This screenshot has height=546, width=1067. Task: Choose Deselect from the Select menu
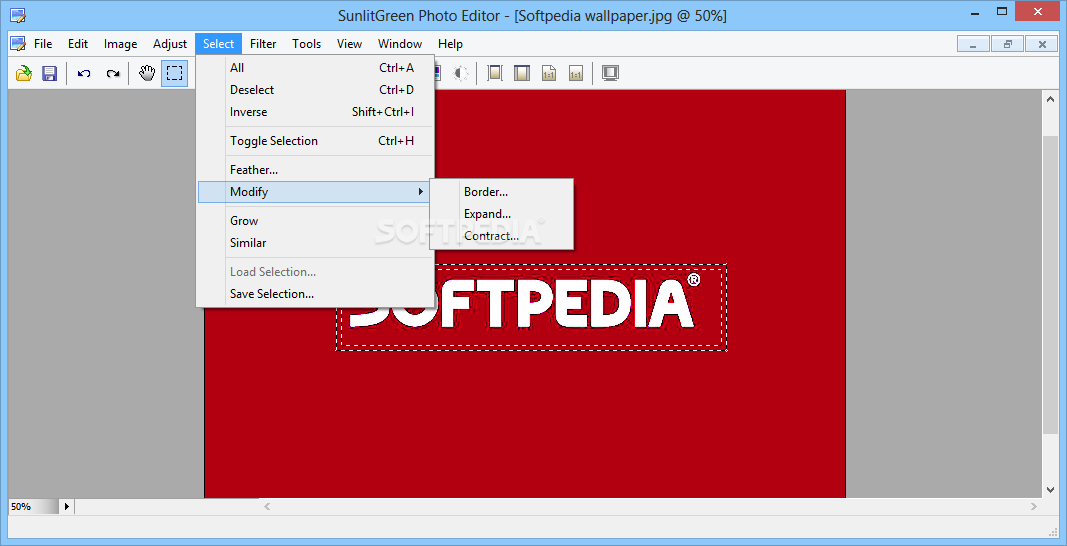(315, 90)
